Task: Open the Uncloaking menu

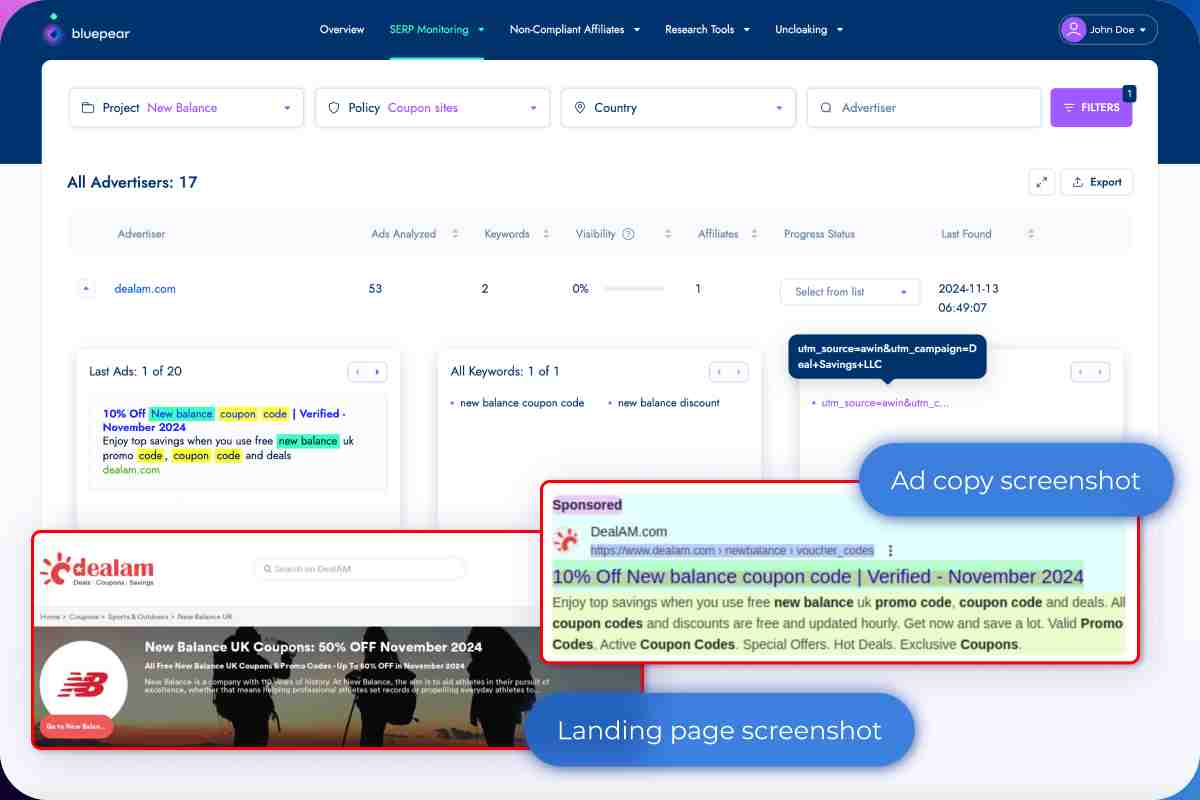Action: coord(809,29)
